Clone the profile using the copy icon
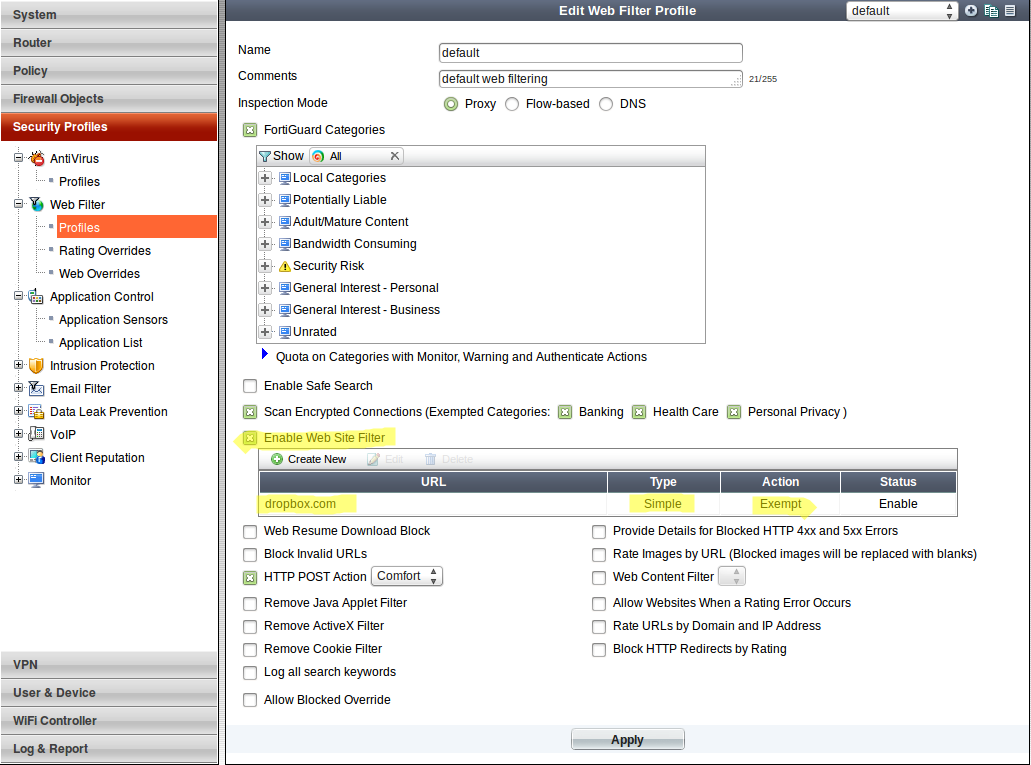This screenshot has height=765, width=1031. click(x=992, y=11)
